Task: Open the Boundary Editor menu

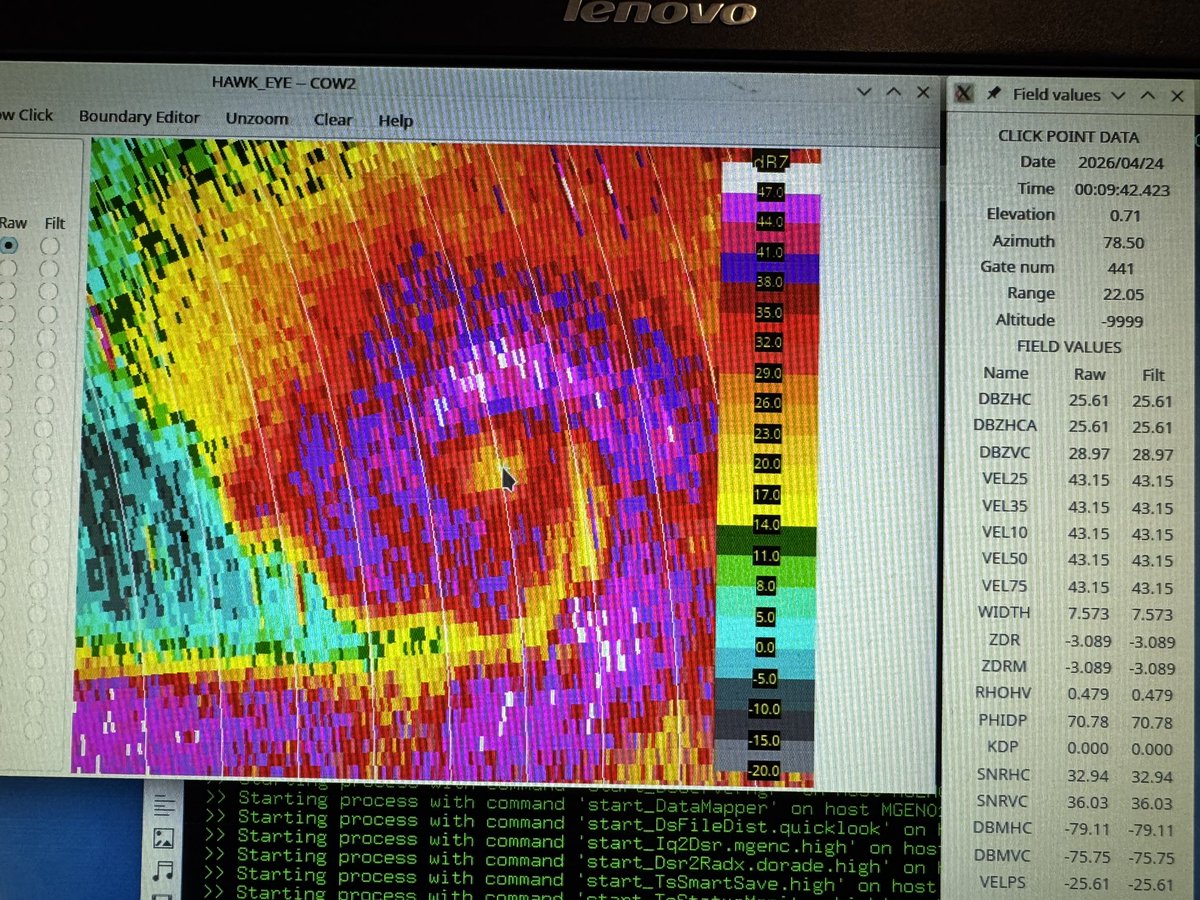Action: coord(139,117)
